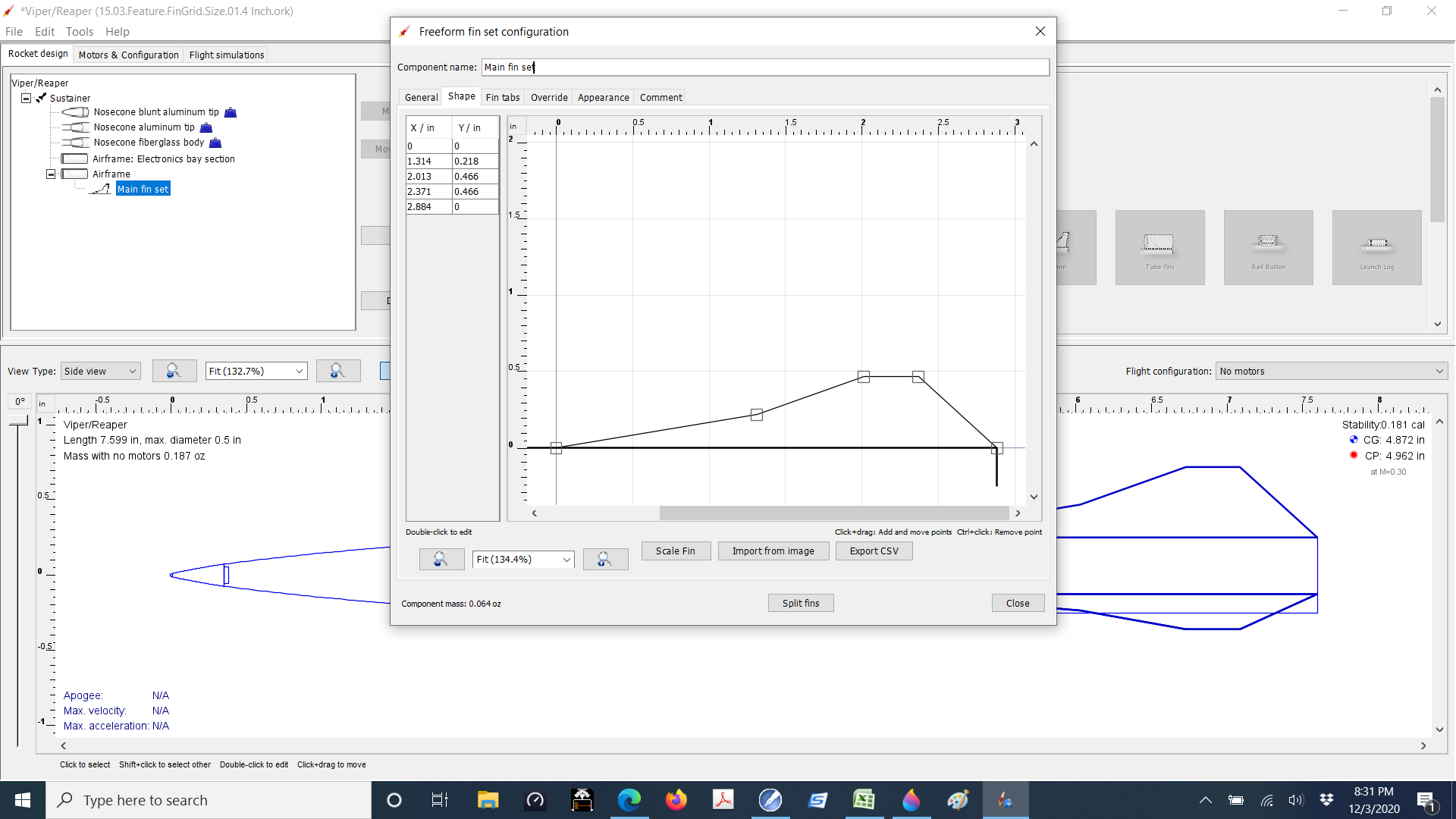Click the fin icon beside Main fin set

[101, 188]
